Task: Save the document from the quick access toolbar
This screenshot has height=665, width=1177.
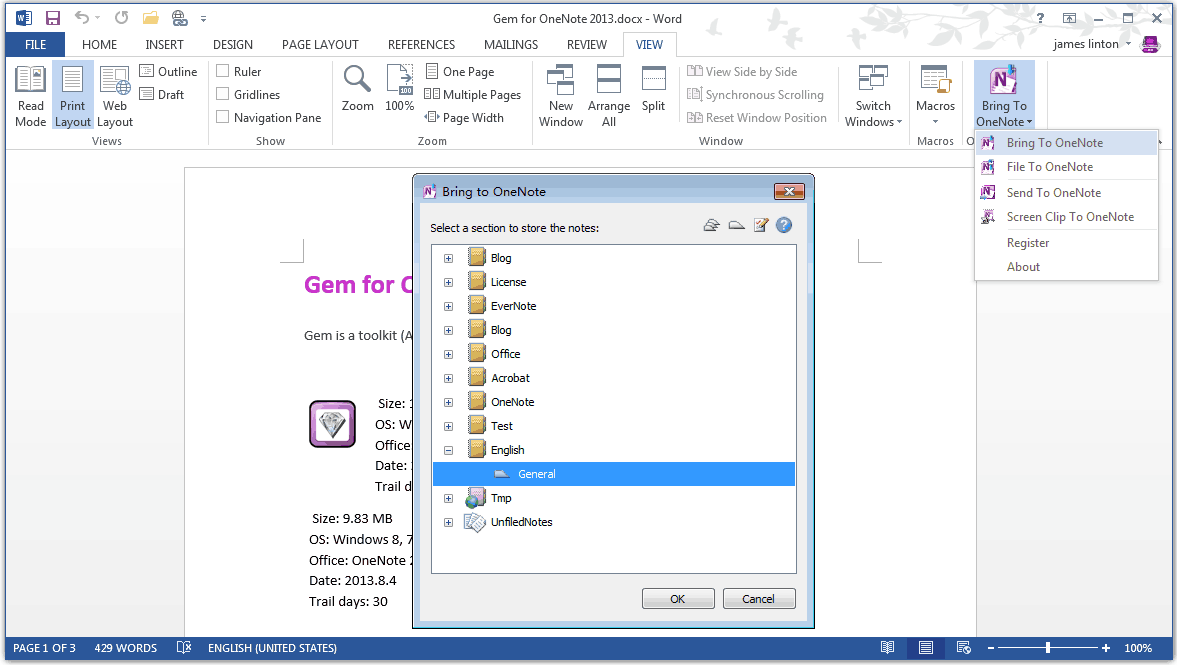Action: click(x=52, y=18)
